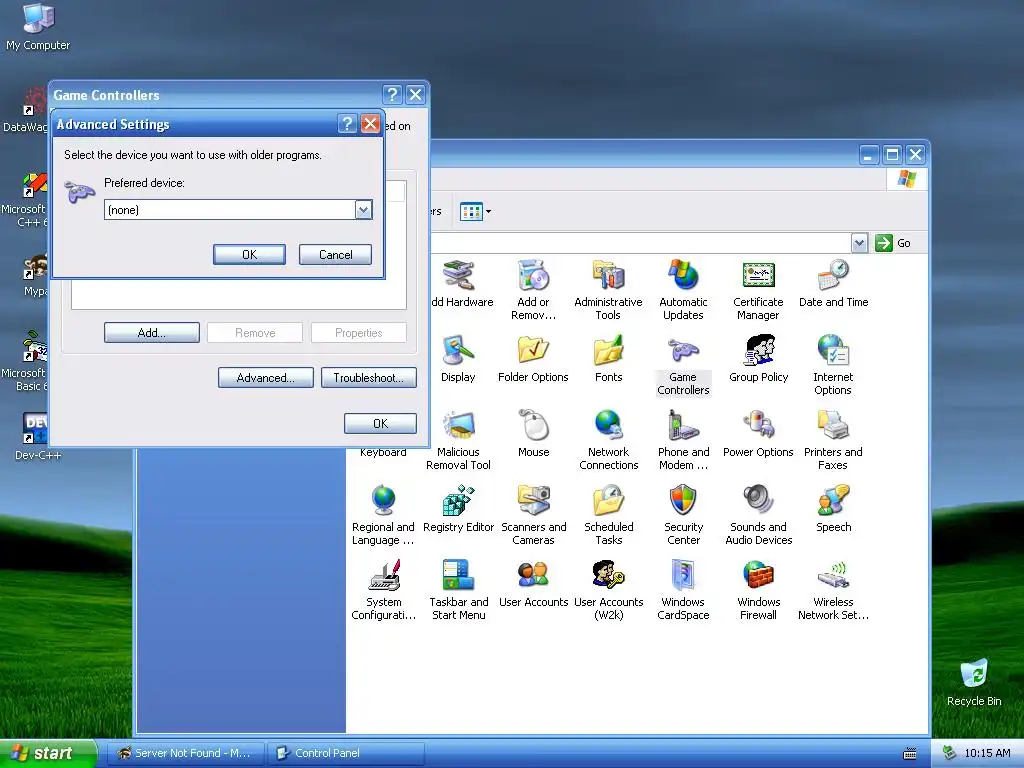Switch to Server Not Found taskbar item
The height and width of the screenshot is (768, 1024).
point(185,753)
